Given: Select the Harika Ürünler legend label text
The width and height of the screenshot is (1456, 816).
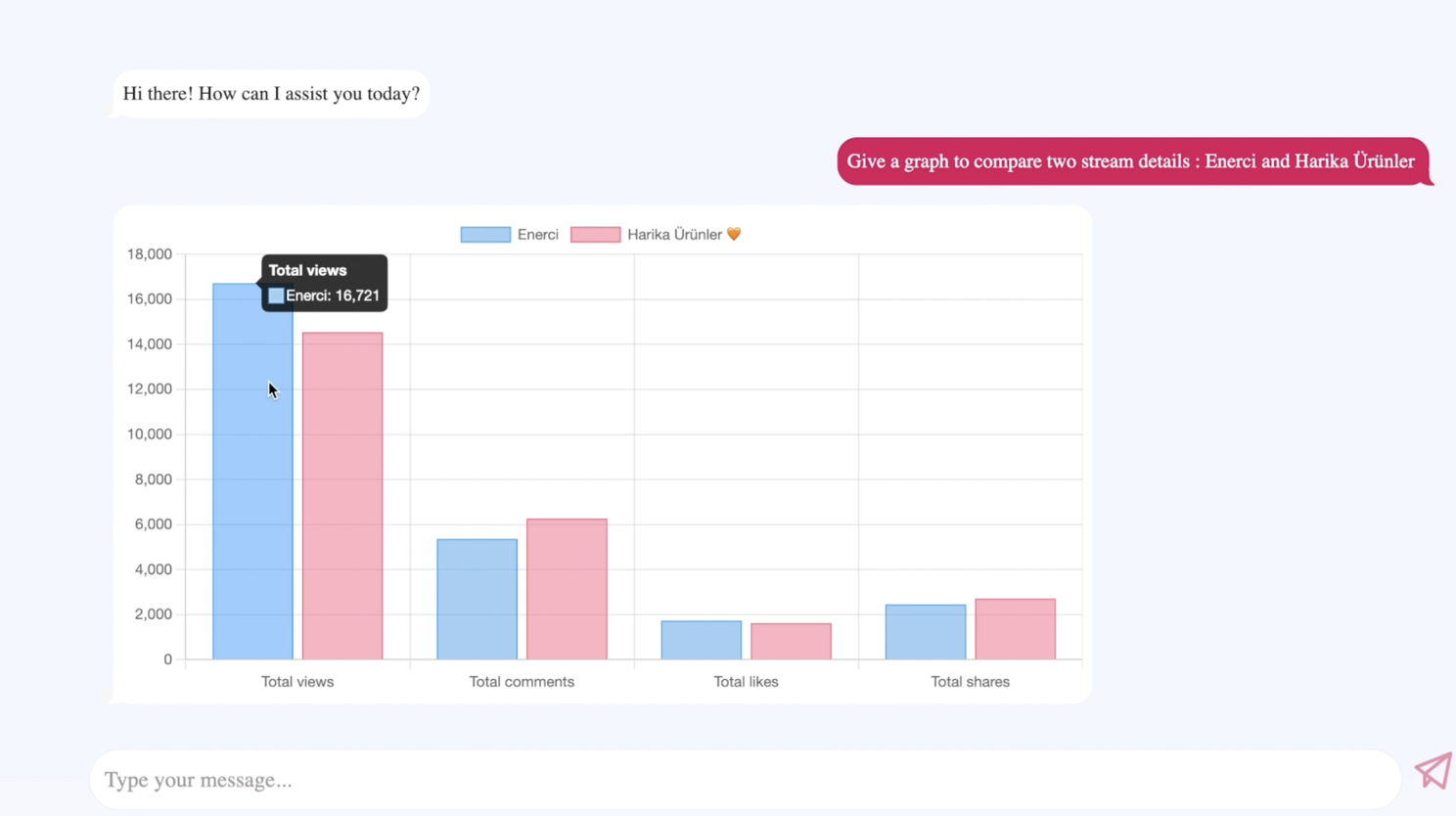Looking at the screenshot, I should [x=674, y=234].
